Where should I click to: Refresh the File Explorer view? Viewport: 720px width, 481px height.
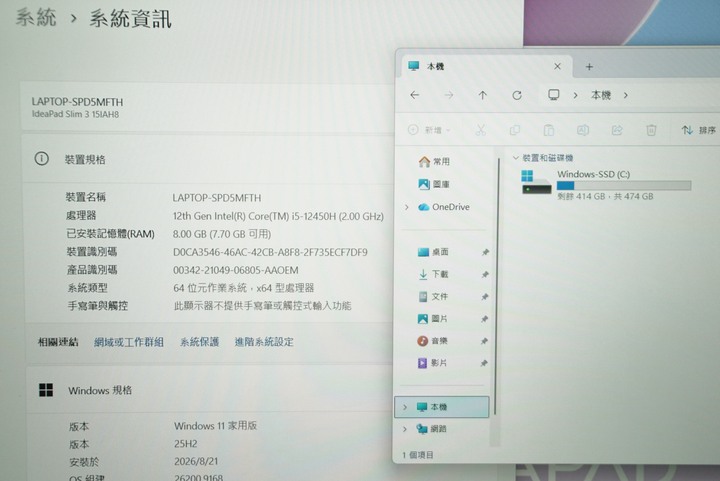tap(517, 95)
